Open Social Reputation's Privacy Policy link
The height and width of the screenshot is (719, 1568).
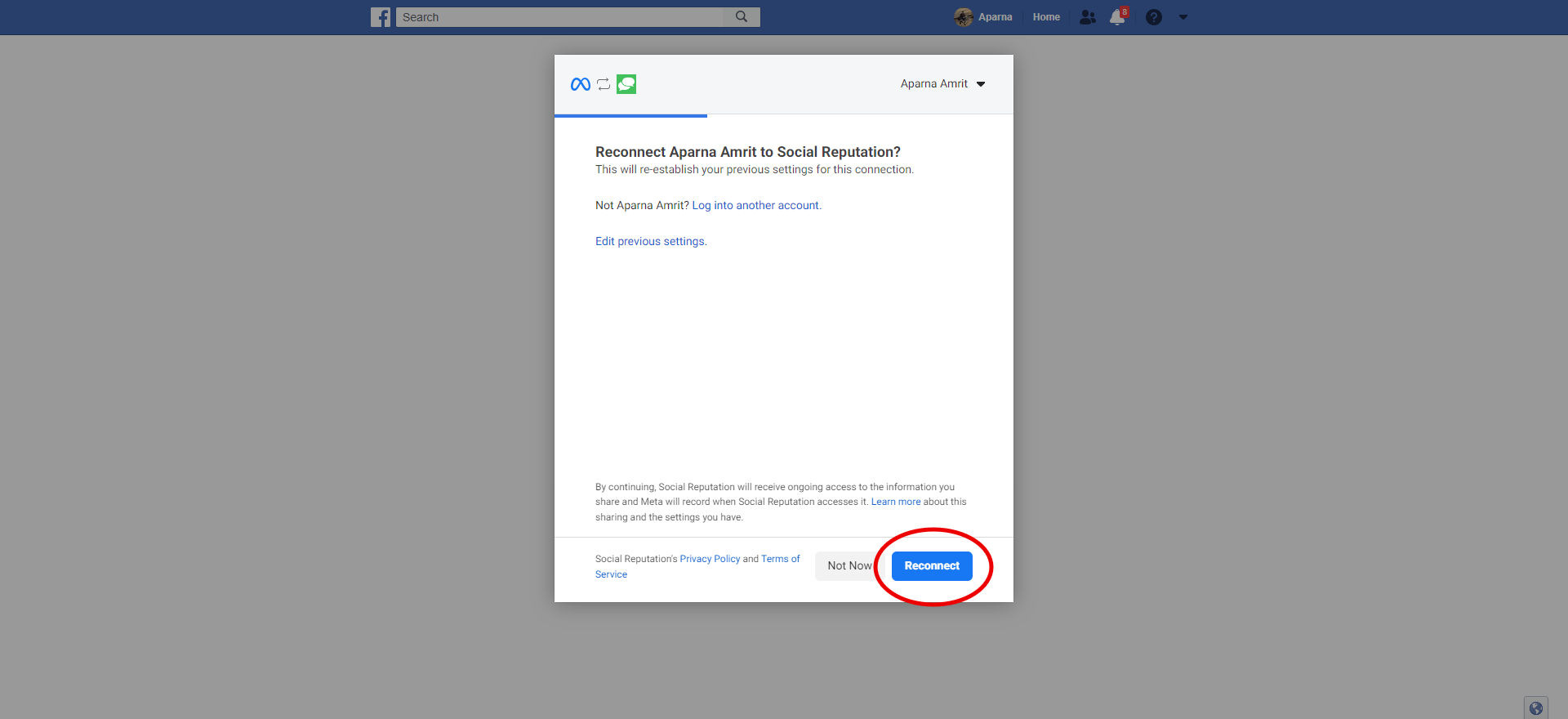710,559
